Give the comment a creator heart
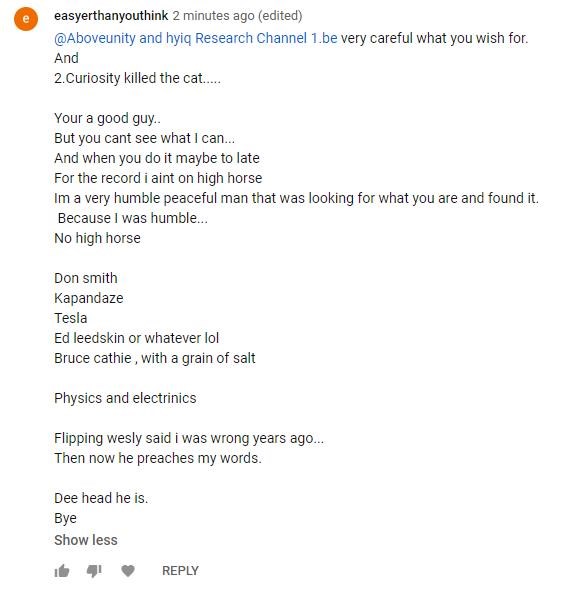Screen dimensions: 579x594 (128, 570)
